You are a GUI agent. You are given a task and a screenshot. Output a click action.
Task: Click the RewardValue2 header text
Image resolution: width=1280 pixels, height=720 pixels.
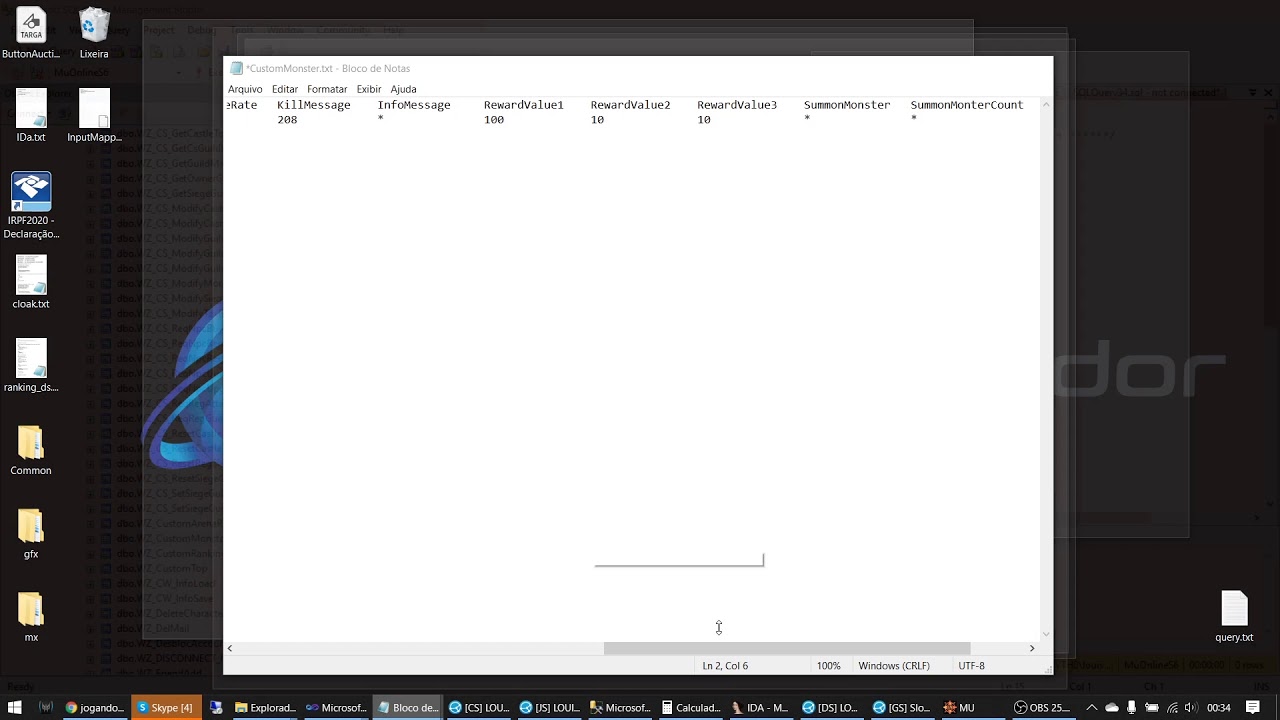click(x=630, y=105)
